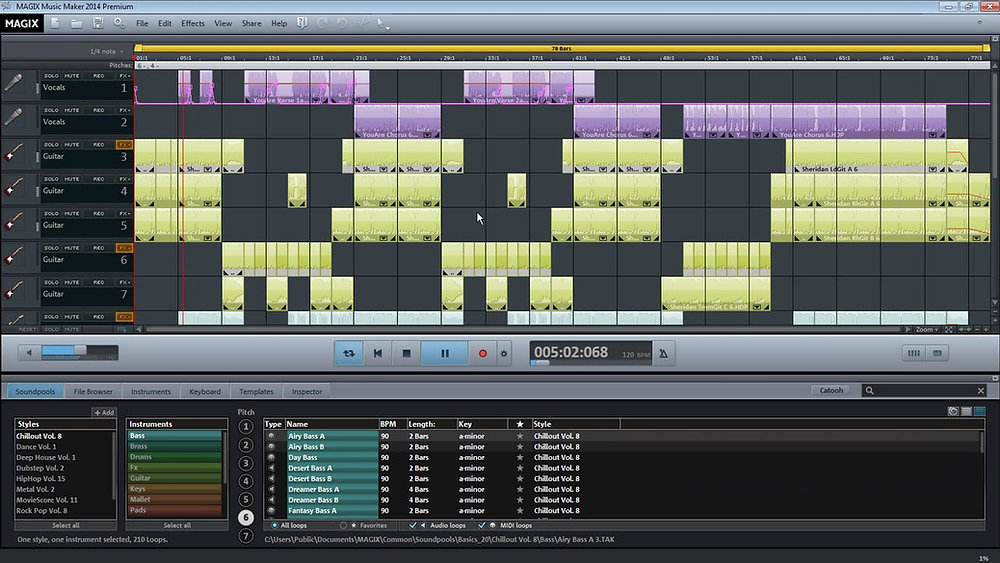Mute the Vocals track 2
The height and width of the screenshot is (563, 1000).
tap(72, 110)
